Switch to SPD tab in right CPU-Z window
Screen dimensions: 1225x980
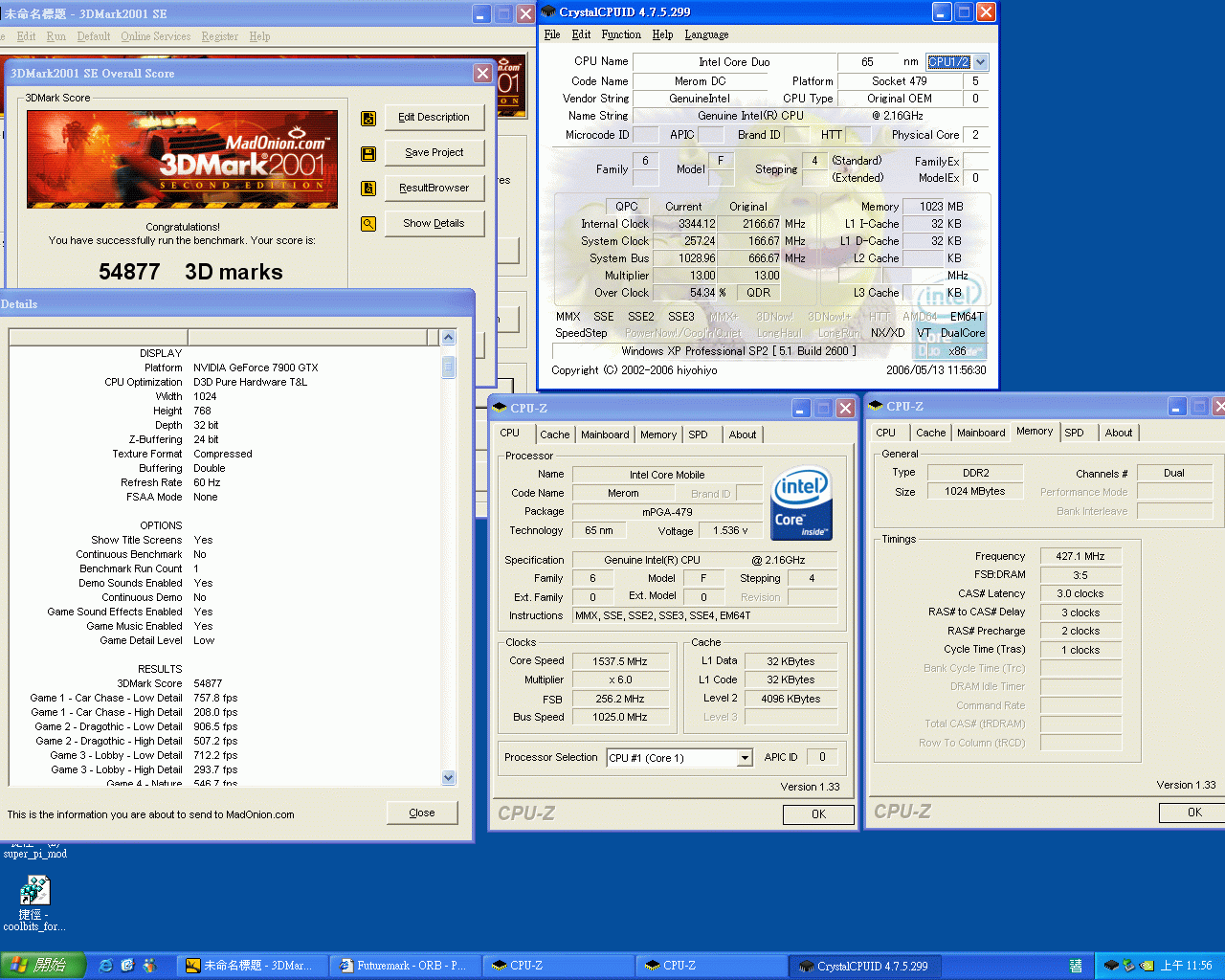(1075, 433)
